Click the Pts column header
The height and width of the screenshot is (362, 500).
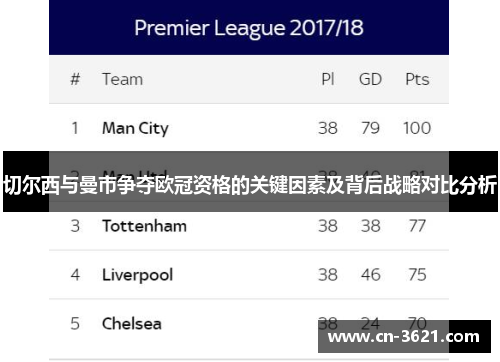(x=417, y=79)
